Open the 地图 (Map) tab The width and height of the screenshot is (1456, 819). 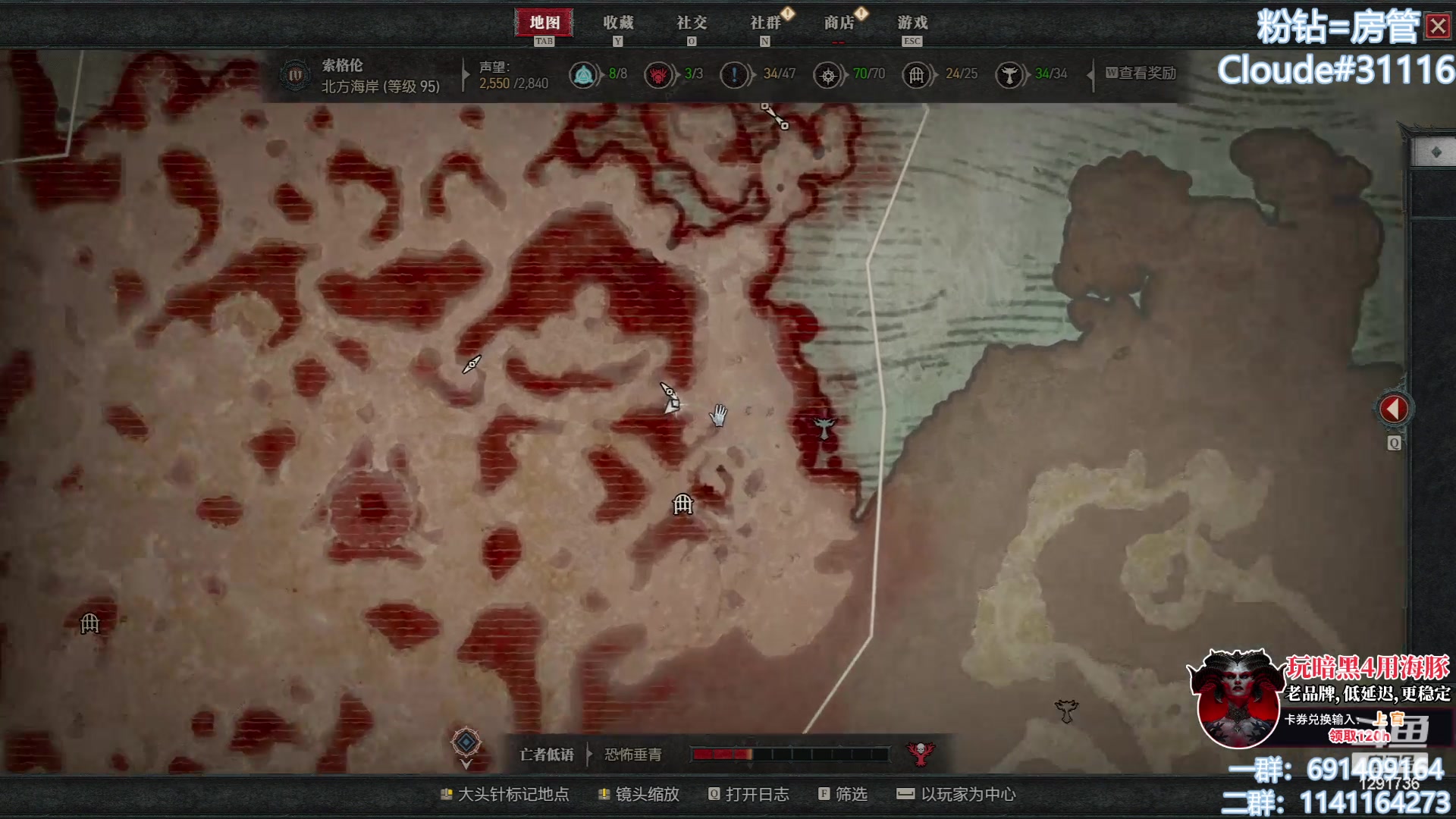pos(544,23)
